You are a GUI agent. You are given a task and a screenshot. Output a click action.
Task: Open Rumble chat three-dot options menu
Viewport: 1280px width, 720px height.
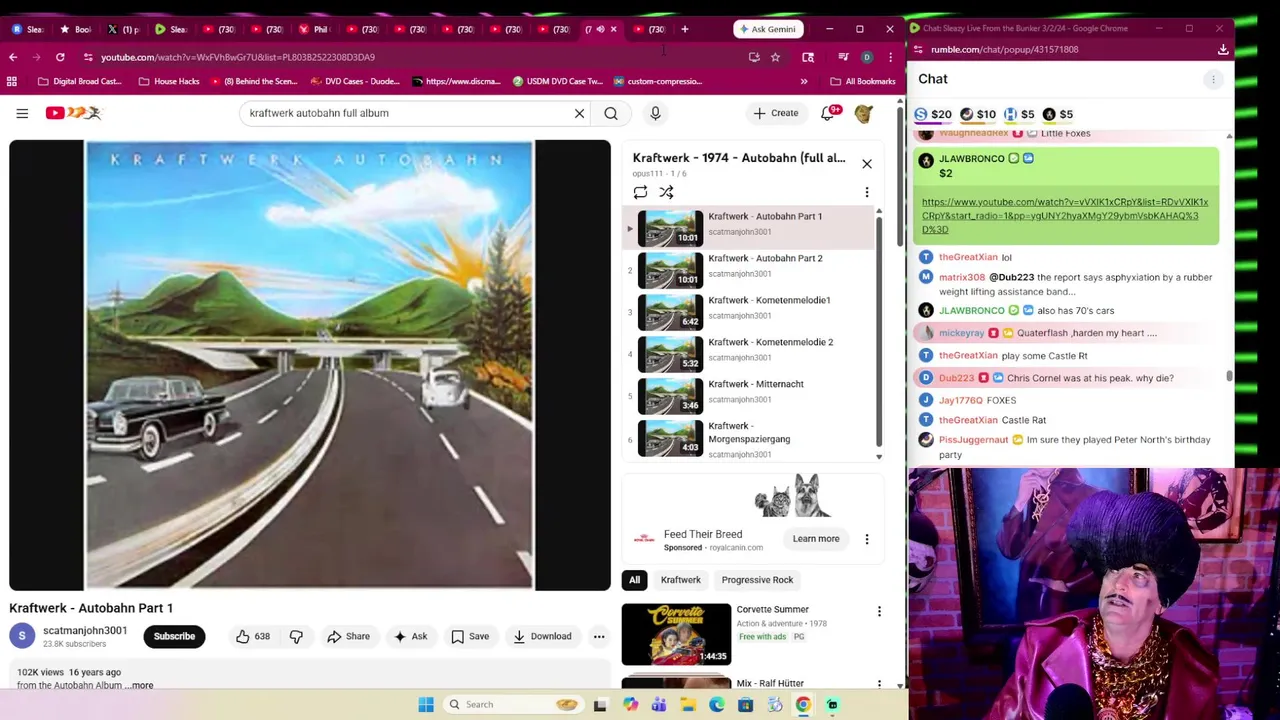click(x=1213, y=79)
